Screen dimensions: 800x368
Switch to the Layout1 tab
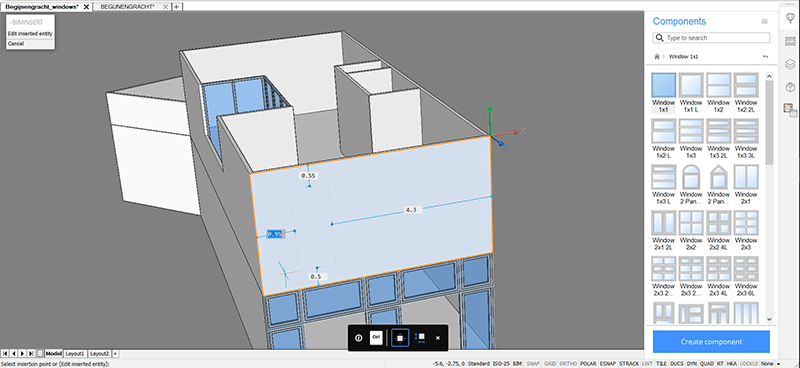pos(75,353)
